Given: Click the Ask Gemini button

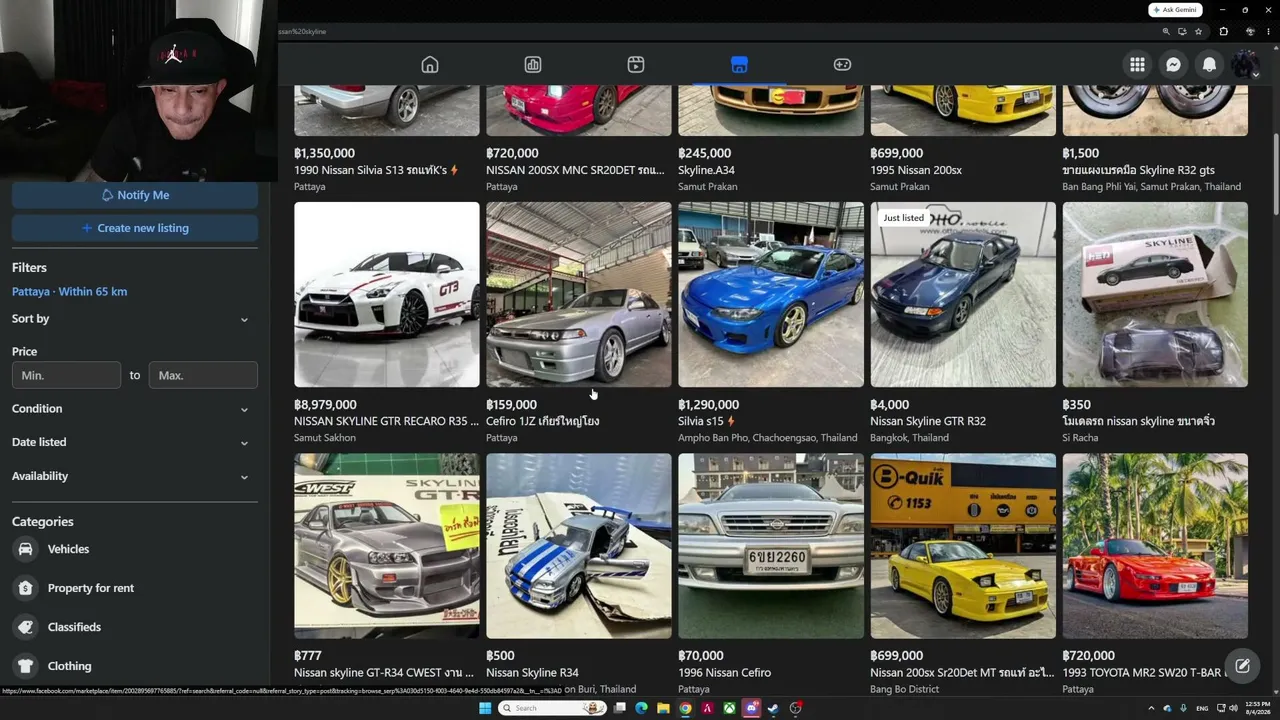Looking at the screenshot, I should pos(1175,10).
